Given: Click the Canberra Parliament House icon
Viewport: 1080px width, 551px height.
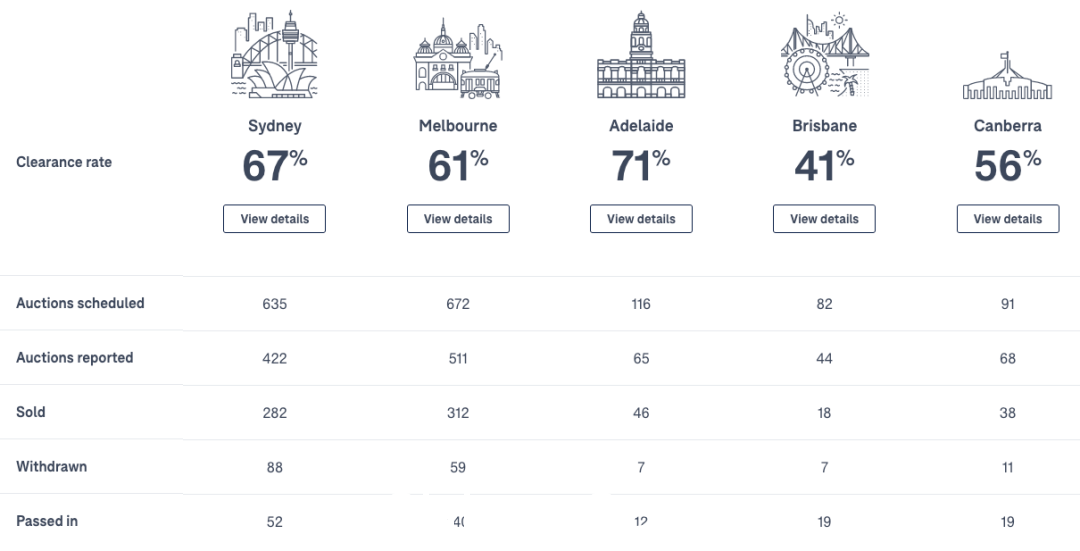Looking at the screenshot, I should [x=1007, y=76].
